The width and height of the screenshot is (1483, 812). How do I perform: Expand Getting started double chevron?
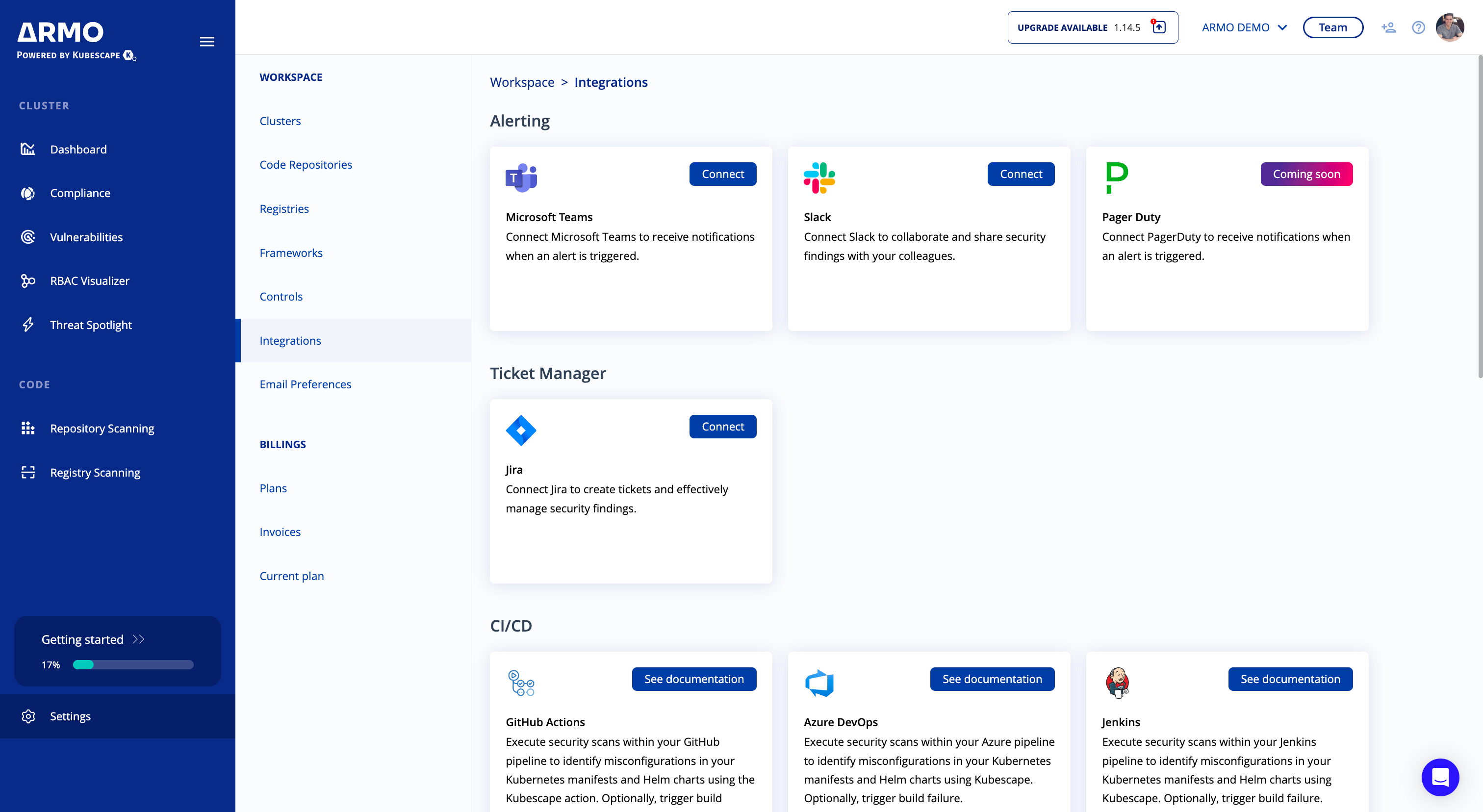tap(138, 639)
